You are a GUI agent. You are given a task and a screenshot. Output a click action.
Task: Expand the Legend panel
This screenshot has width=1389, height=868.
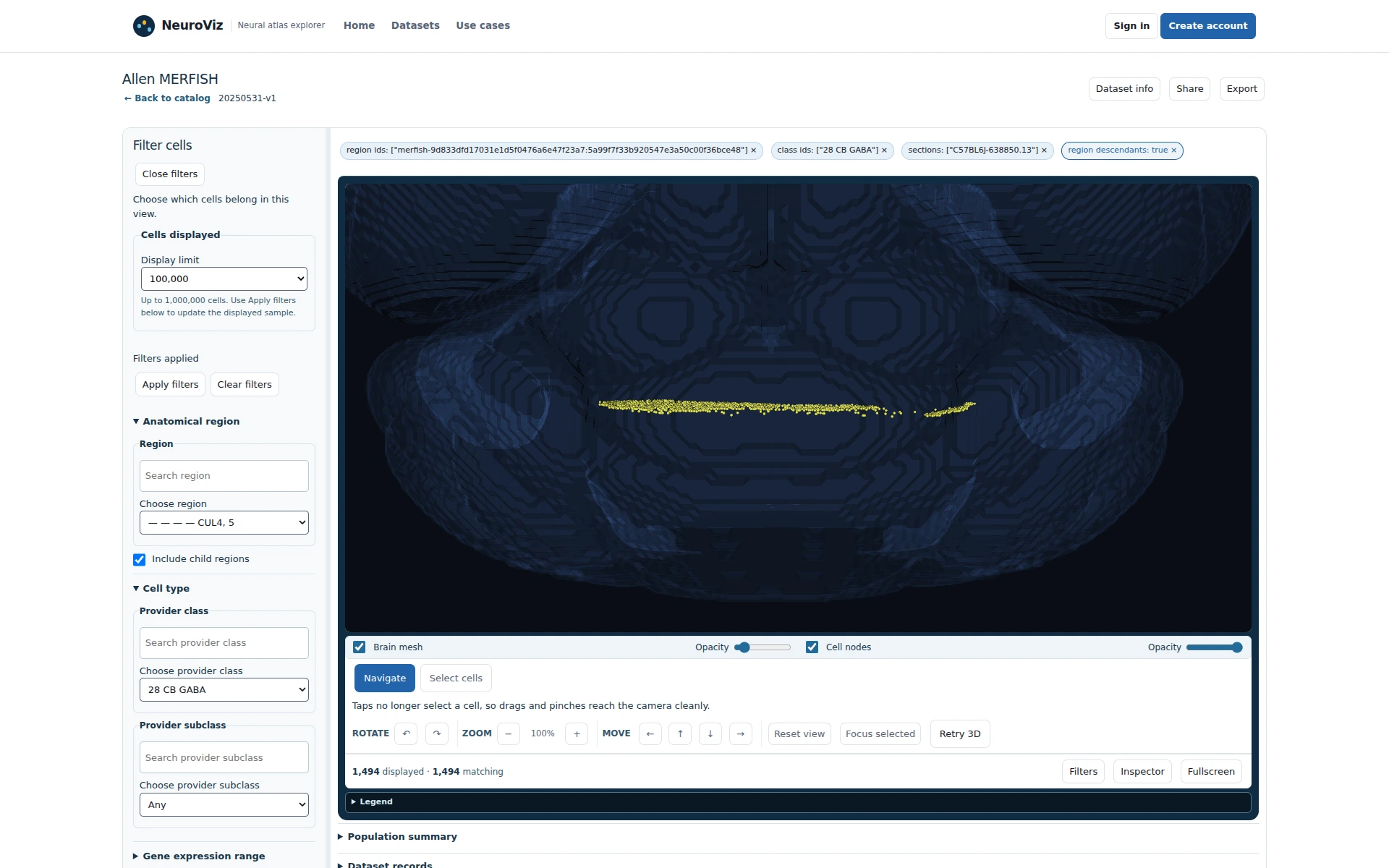click(798, 802)
